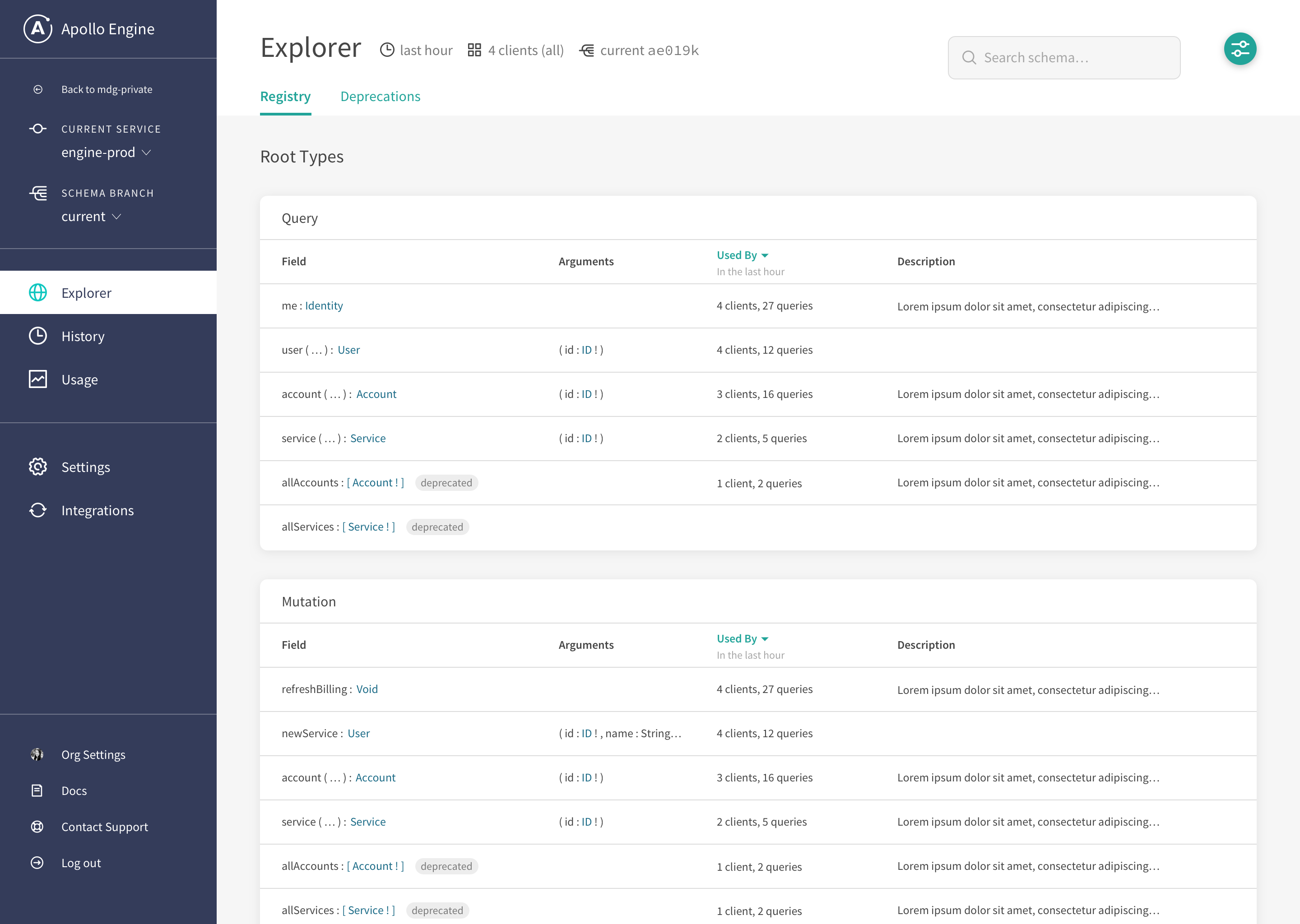Open History via the clock icon
This screenshot has width=1300, height=924.
(37, 336)
